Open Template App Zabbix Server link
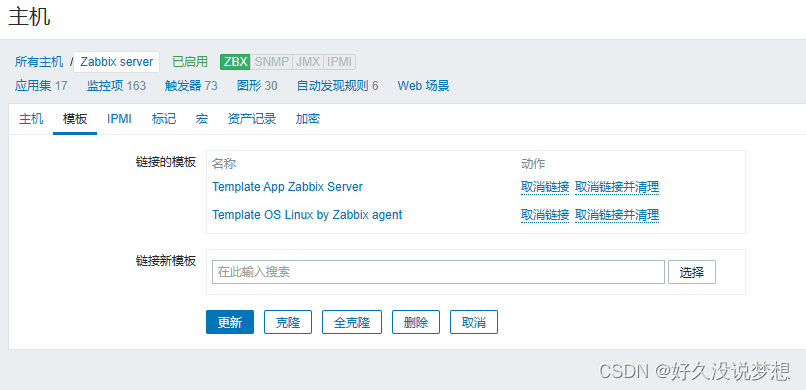The height and width of the screenshot is (390, 806). pyautogui.click(x=287, y=187)
